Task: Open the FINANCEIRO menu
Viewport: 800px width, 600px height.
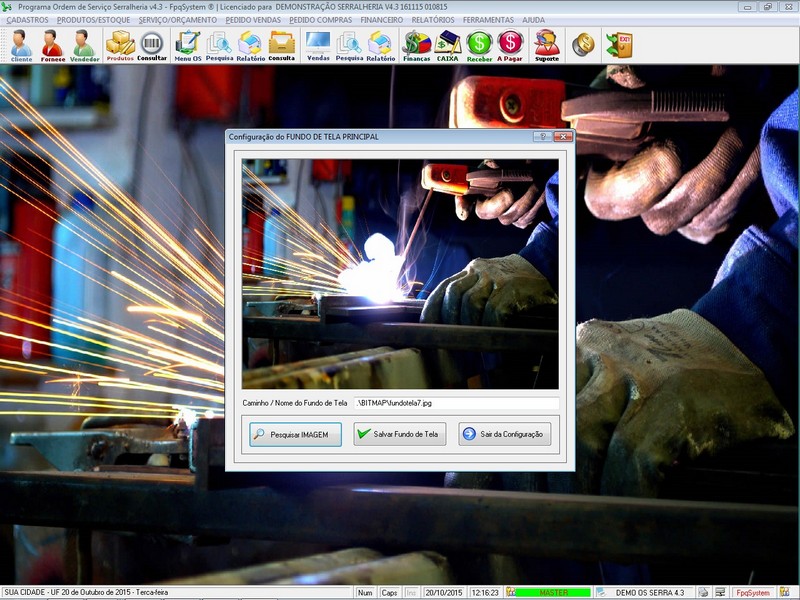Action: (382, 20)
